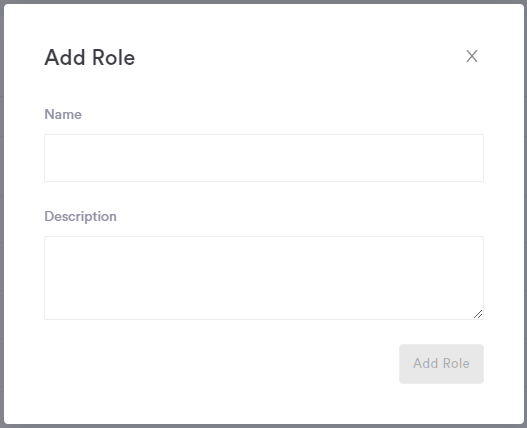This screenshot has height=428, width=527.
Task: Click the gray overlay right of the modal
Action: pyautogui.click(x=525, y=214)
